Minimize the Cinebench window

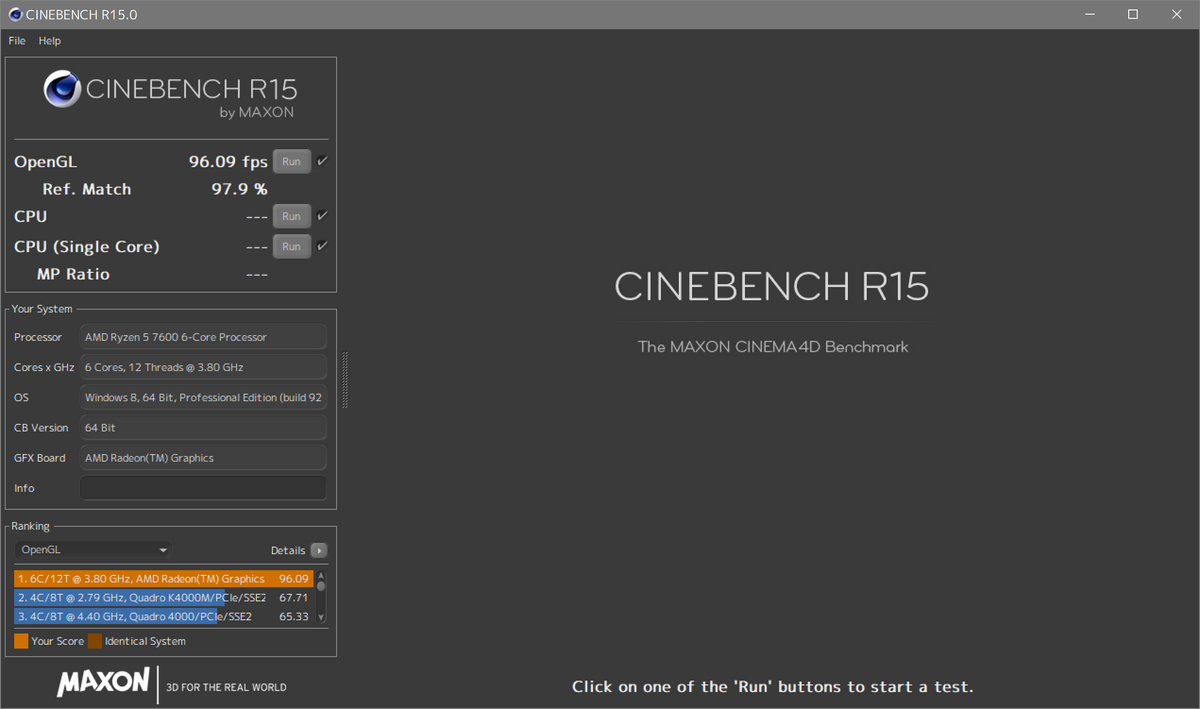click(x=1089, y=14)
